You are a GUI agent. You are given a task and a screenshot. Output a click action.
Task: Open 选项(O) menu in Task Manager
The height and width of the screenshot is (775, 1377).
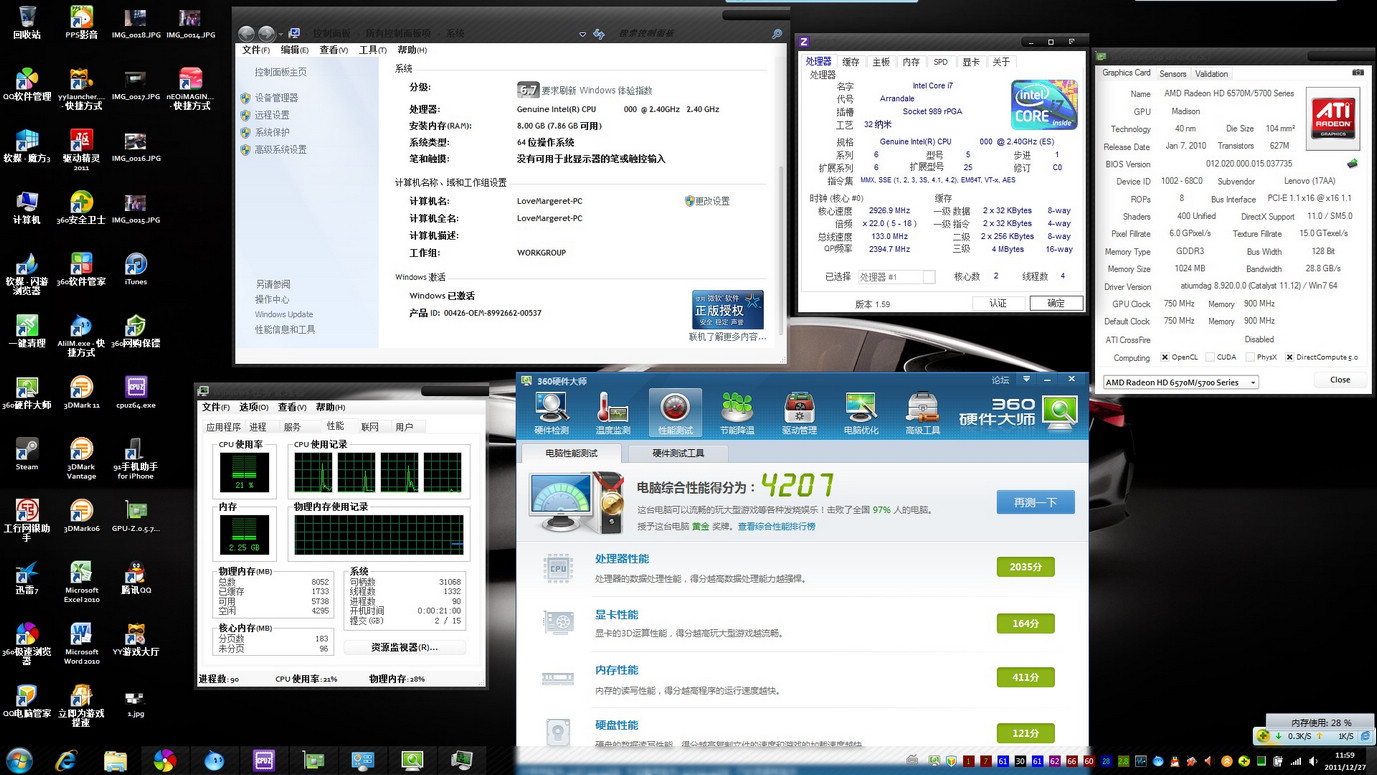(254, 407)
